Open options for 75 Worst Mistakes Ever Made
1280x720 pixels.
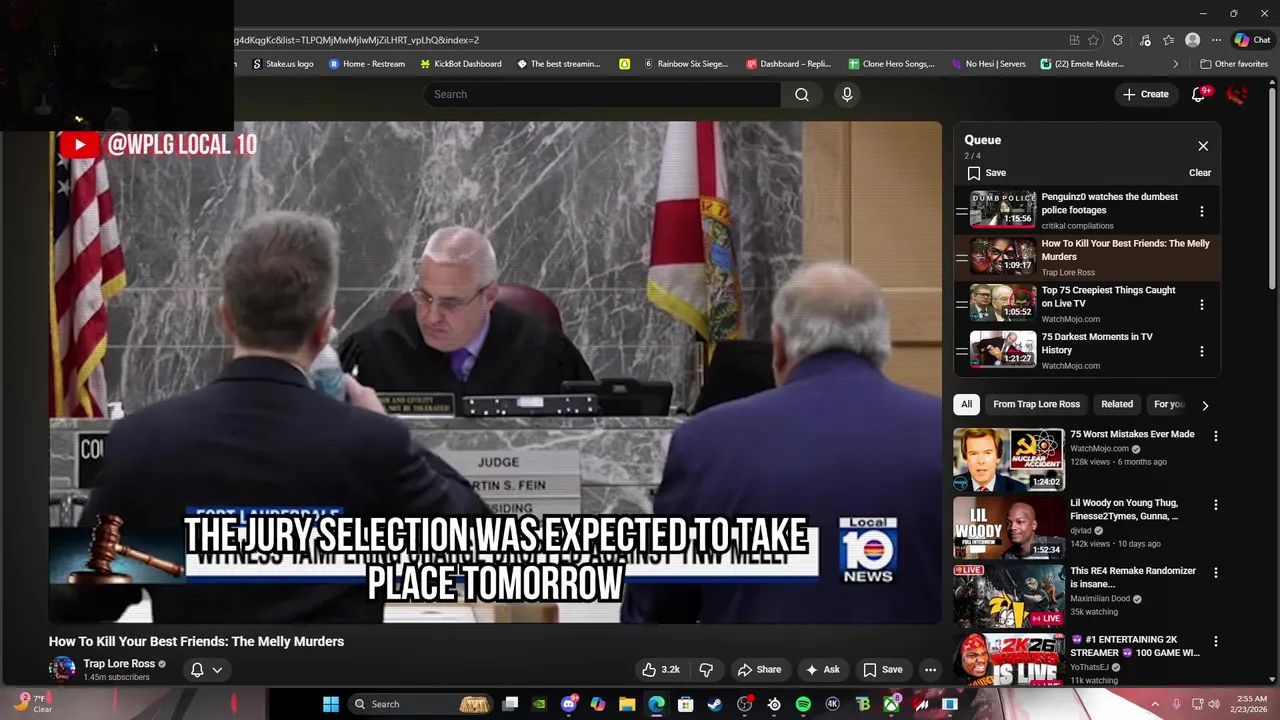click(1216, 436)
